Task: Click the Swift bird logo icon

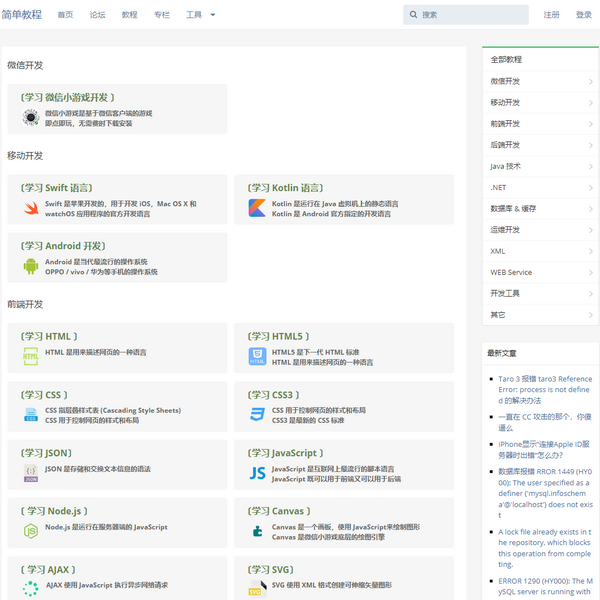Action: (30, 208)
